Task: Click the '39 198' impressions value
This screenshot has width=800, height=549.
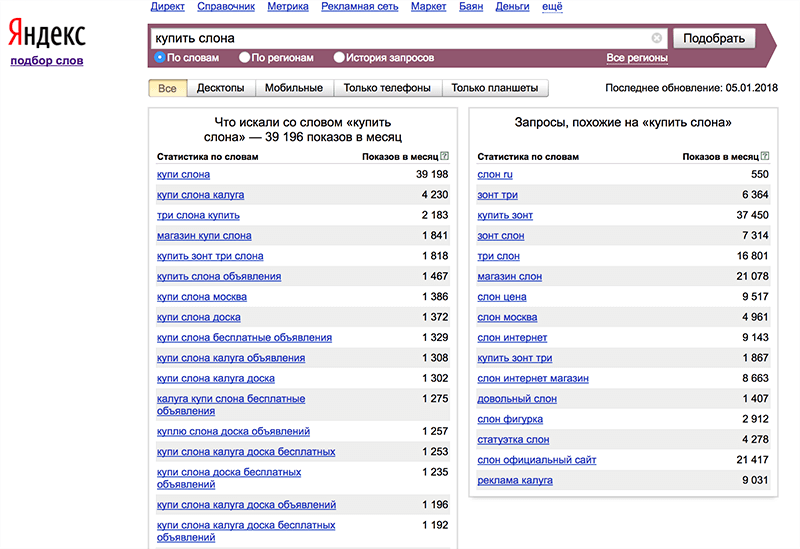Action: [x=432, y=174]
